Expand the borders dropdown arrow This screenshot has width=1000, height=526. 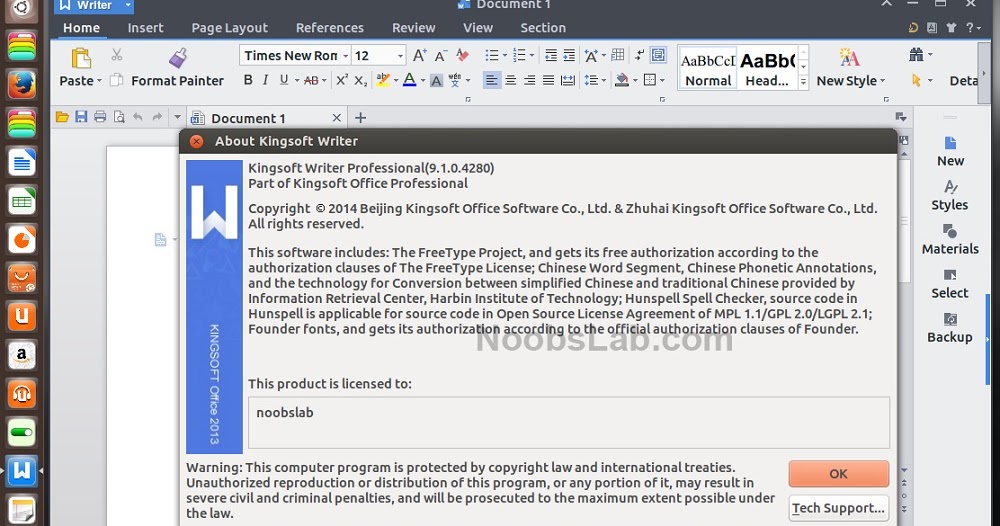[662, 80]
